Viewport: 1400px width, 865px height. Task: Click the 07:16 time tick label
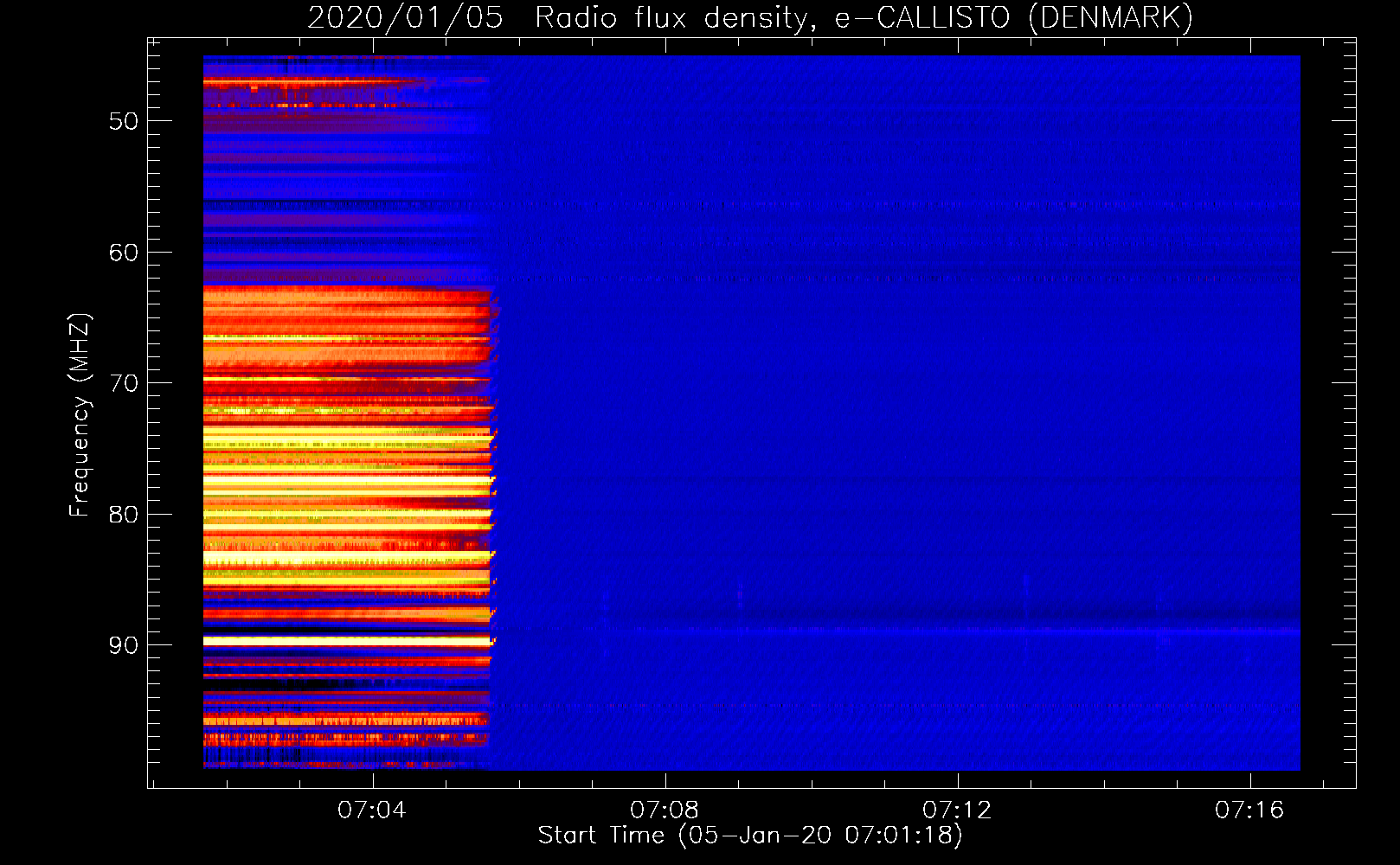[1249, 811]
